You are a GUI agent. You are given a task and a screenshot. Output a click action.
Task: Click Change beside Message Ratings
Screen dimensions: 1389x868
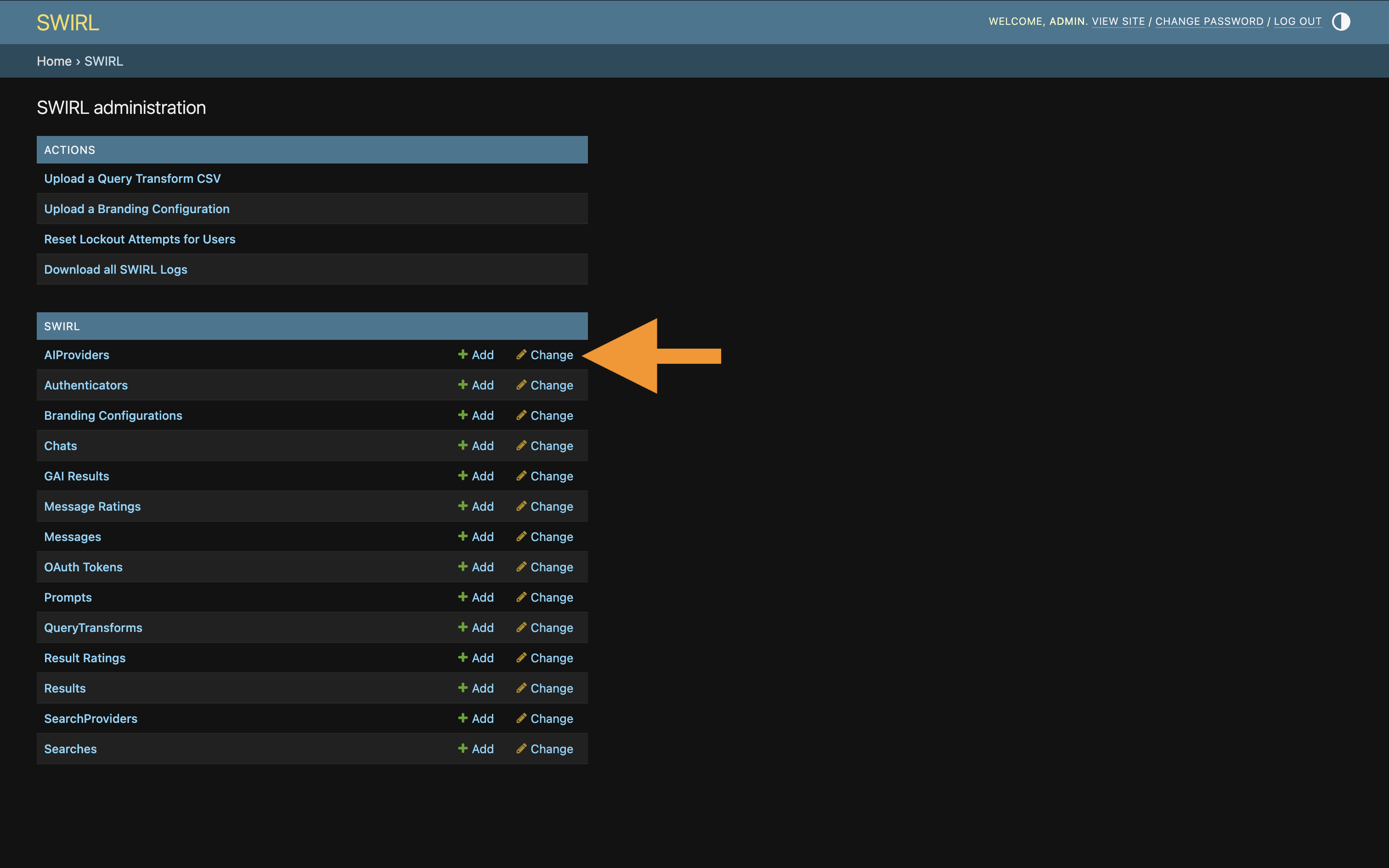coord(551,506)
